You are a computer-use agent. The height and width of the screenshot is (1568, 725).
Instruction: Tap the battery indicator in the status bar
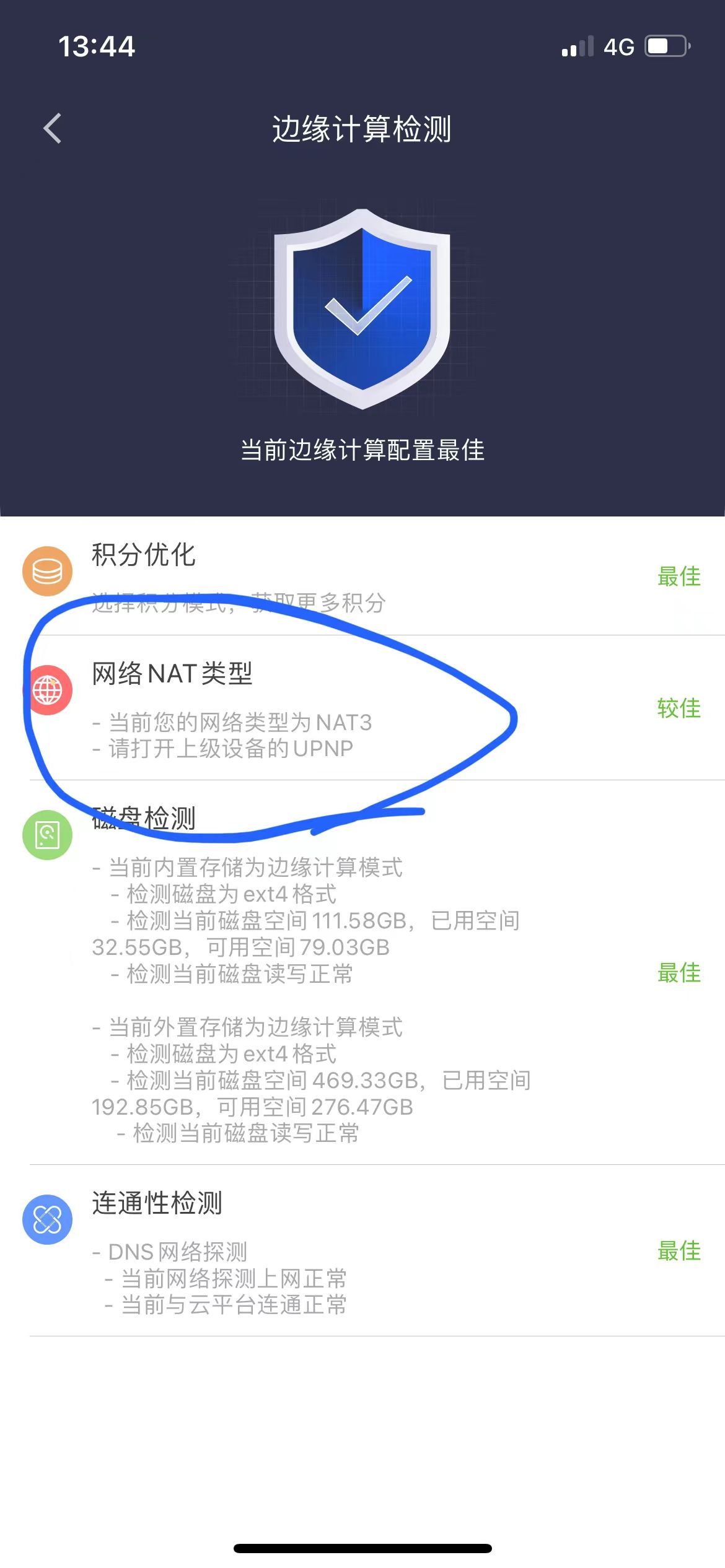coord(668,46)
